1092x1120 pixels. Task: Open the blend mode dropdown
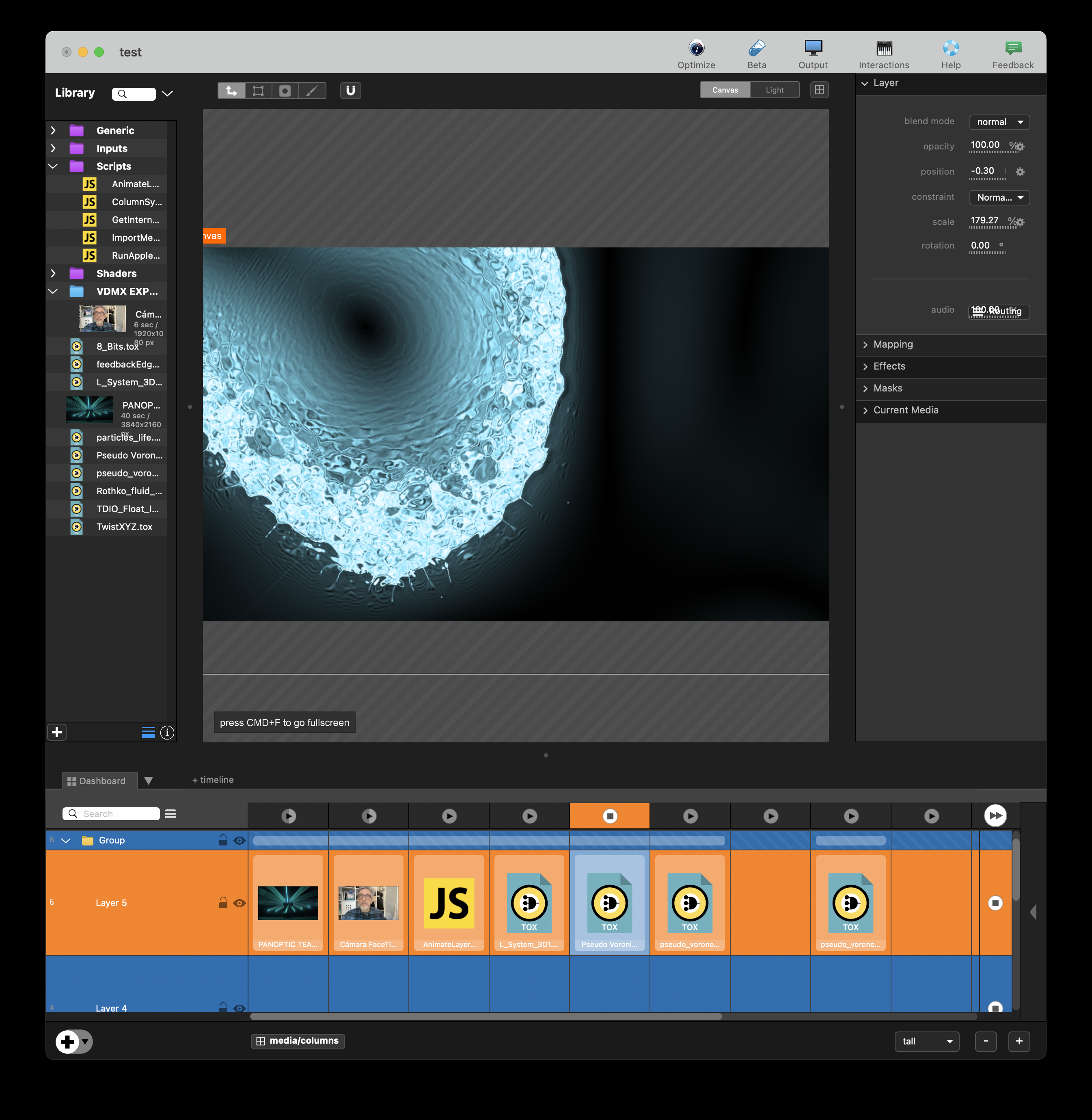point(999,122)
